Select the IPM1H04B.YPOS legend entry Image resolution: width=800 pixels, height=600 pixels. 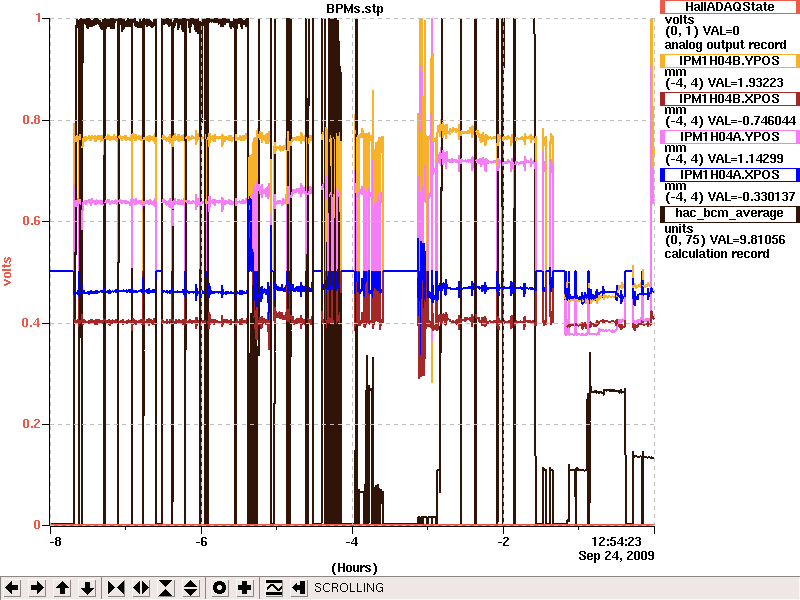click(730, 61)
